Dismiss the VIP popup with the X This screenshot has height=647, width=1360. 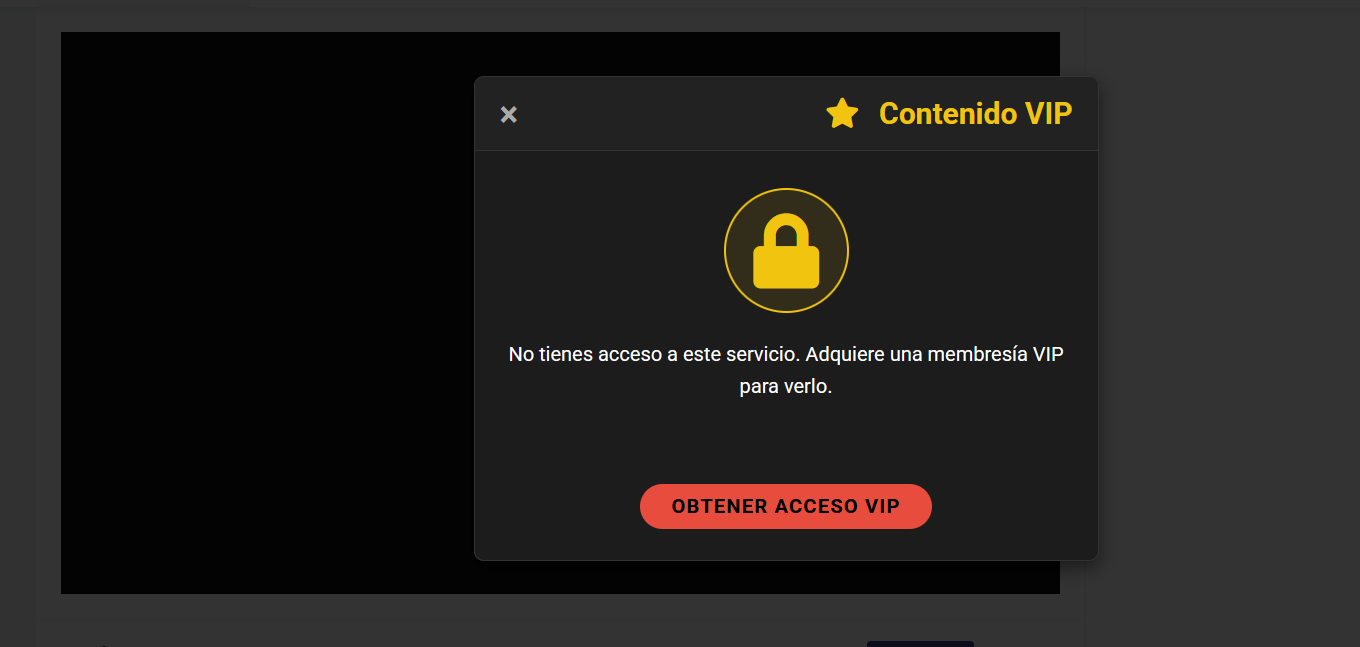pos(508,115)
